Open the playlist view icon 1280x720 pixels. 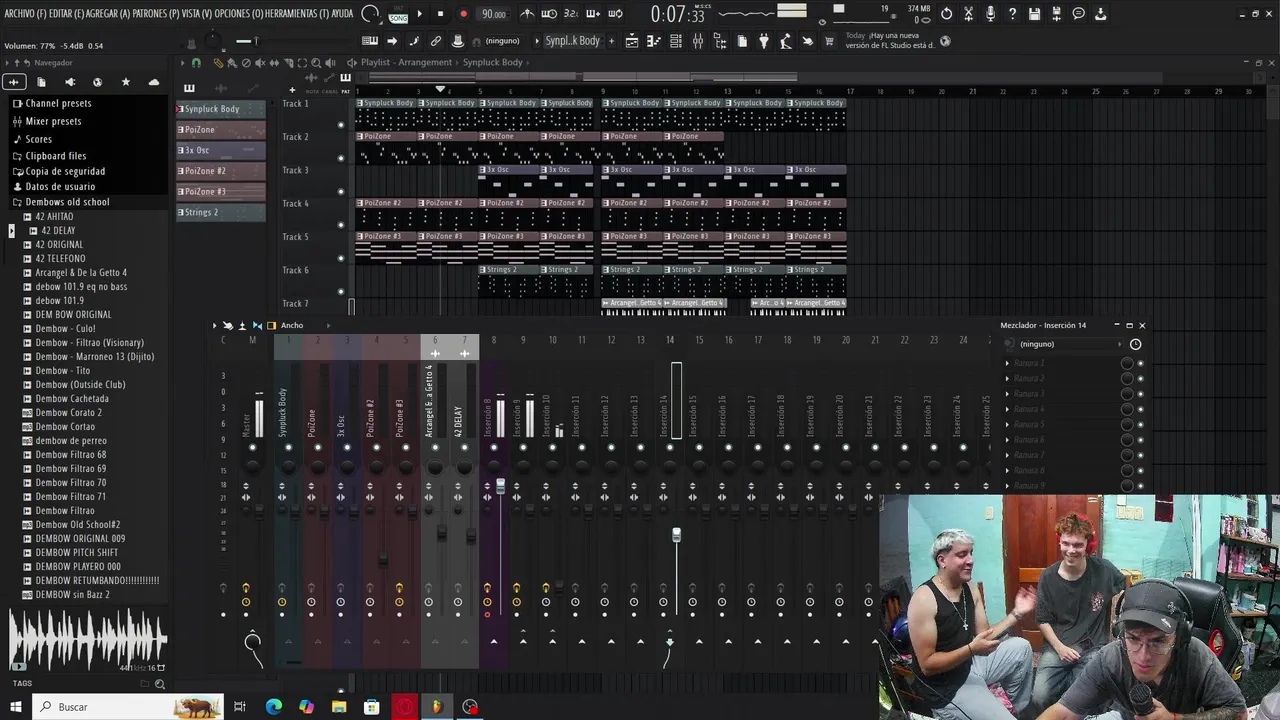click(632, 41)
